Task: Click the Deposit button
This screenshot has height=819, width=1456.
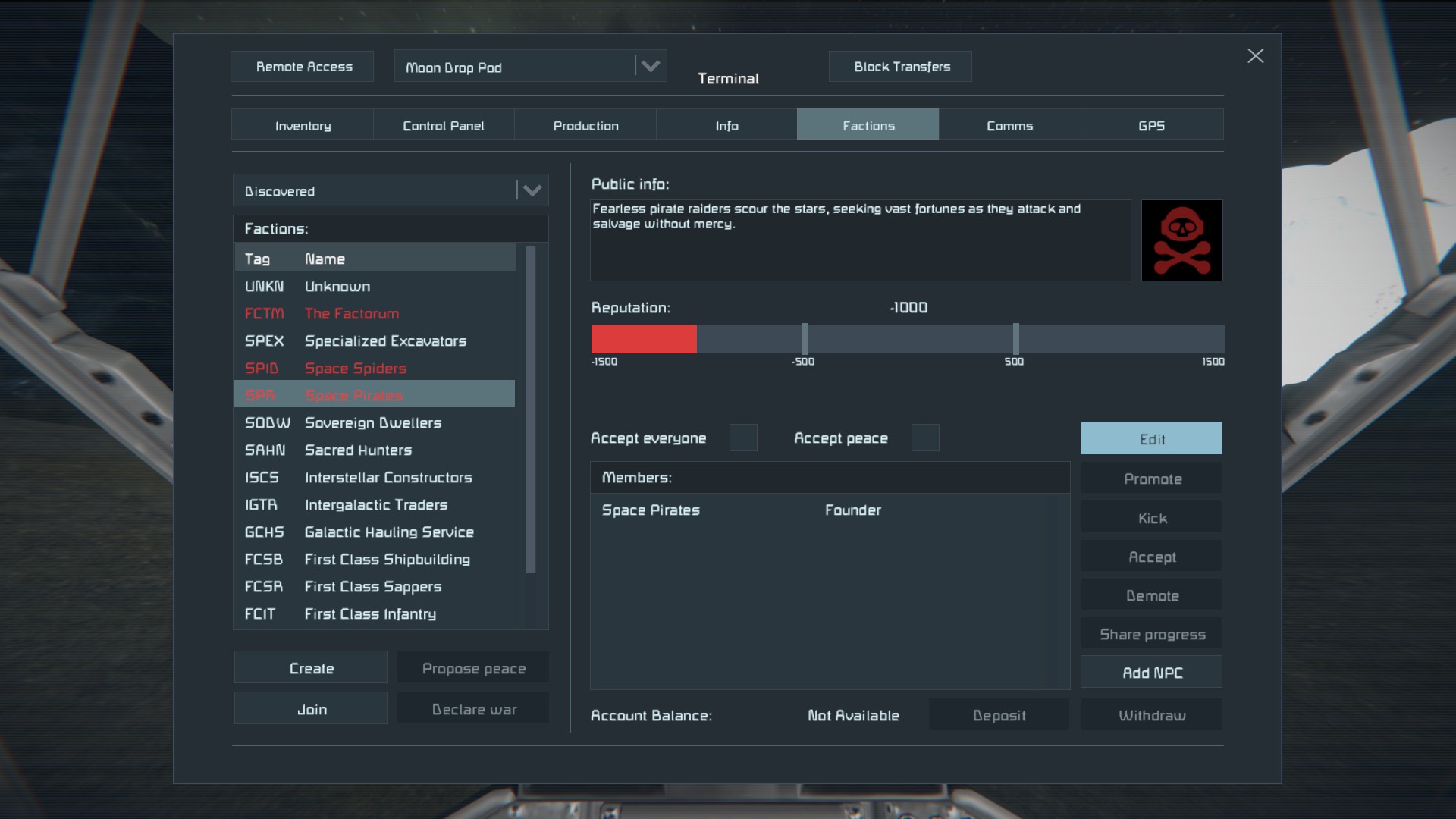Action: tap(999, 714)
